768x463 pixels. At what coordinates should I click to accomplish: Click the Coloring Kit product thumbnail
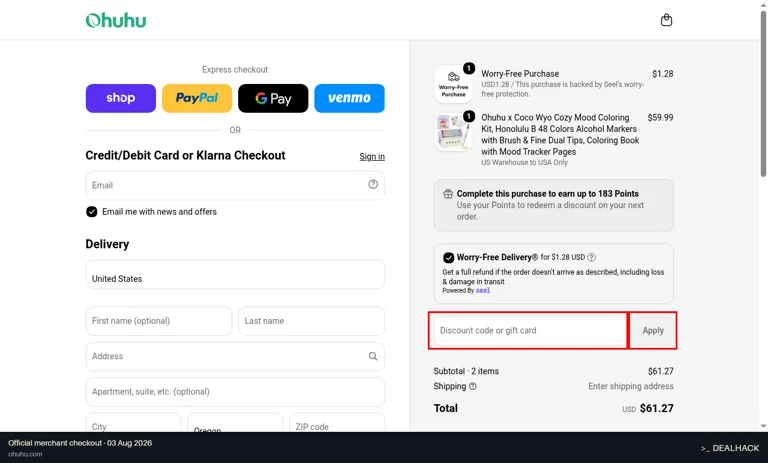(454, 132)
